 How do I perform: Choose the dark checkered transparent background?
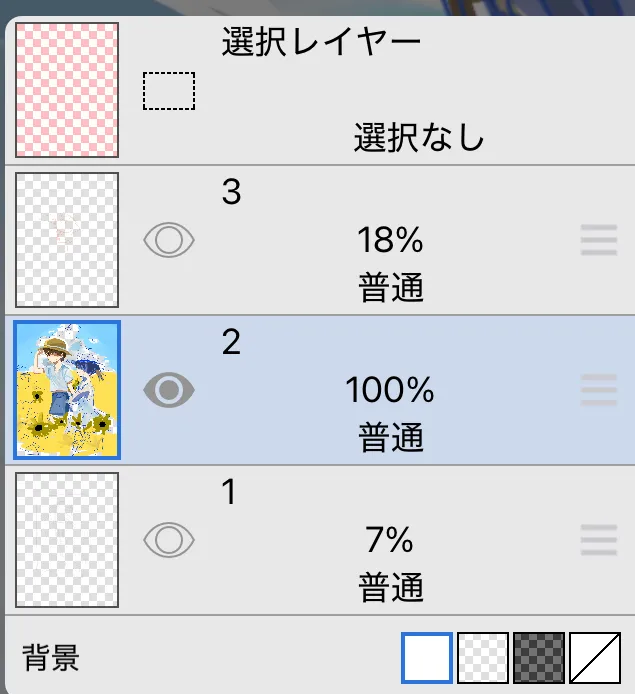tap(539, 657)
